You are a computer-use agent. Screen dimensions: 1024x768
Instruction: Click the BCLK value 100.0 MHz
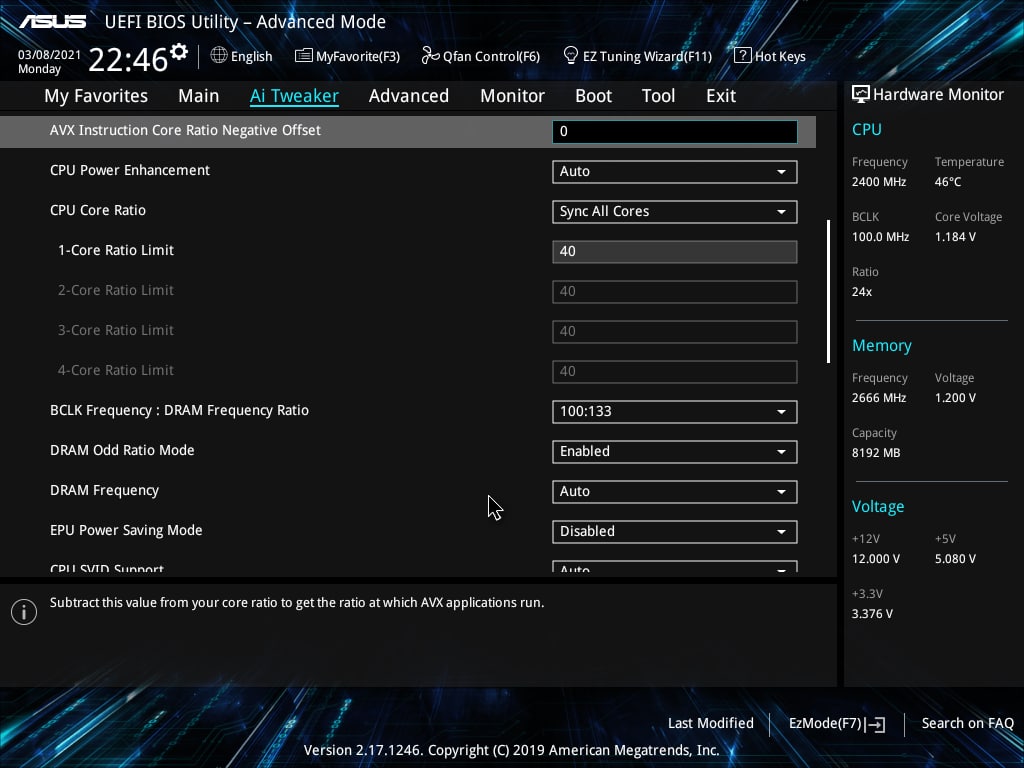(880, 236)
